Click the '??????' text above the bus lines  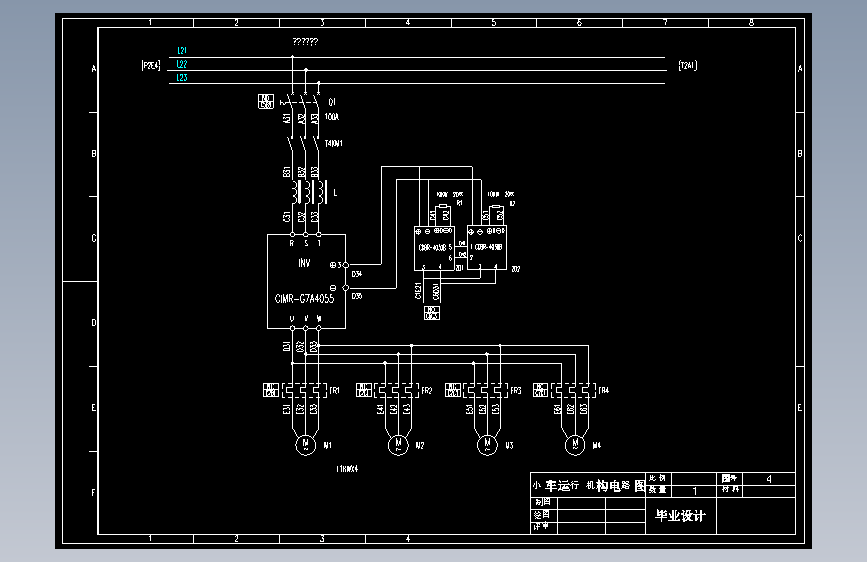(305, 41)
